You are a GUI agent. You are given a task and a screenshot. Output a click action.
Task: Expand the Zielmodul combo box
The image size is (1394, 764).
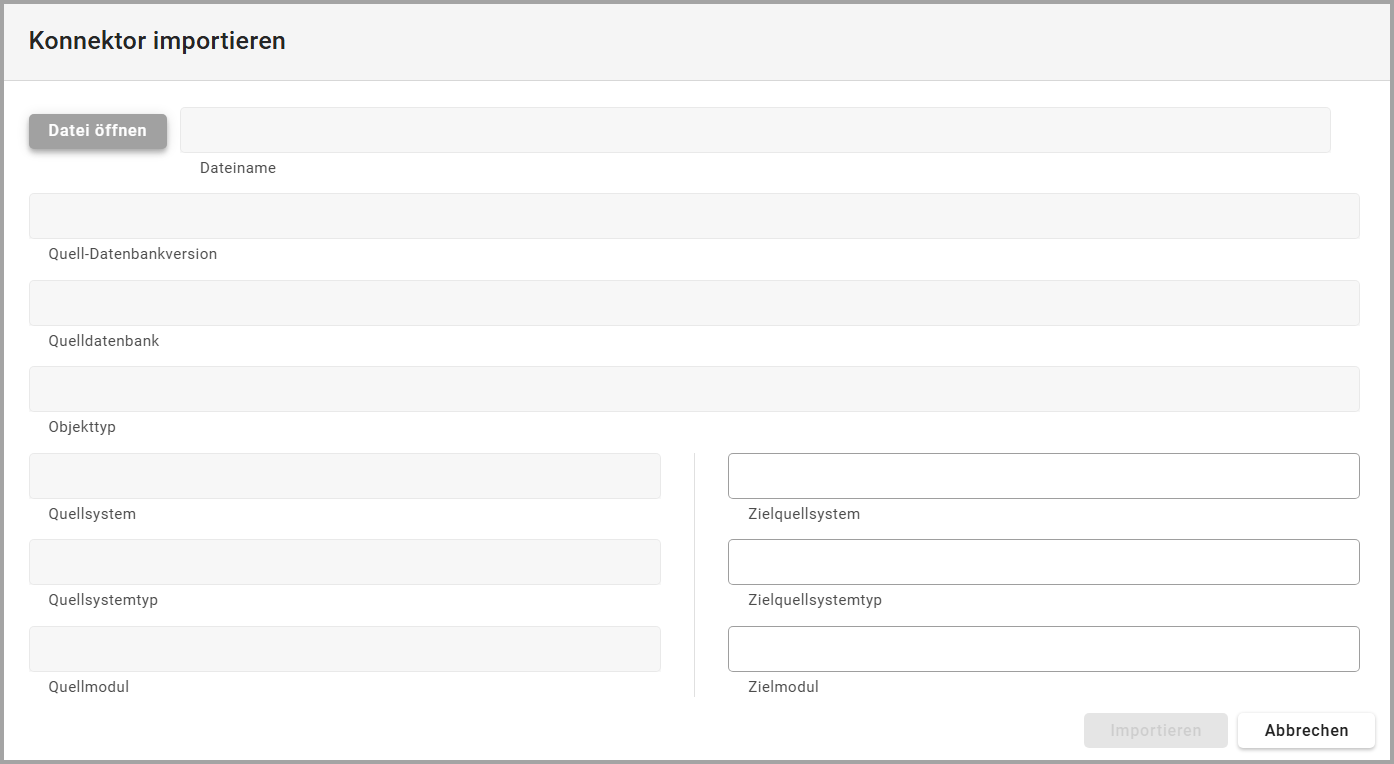(1043, 649)
